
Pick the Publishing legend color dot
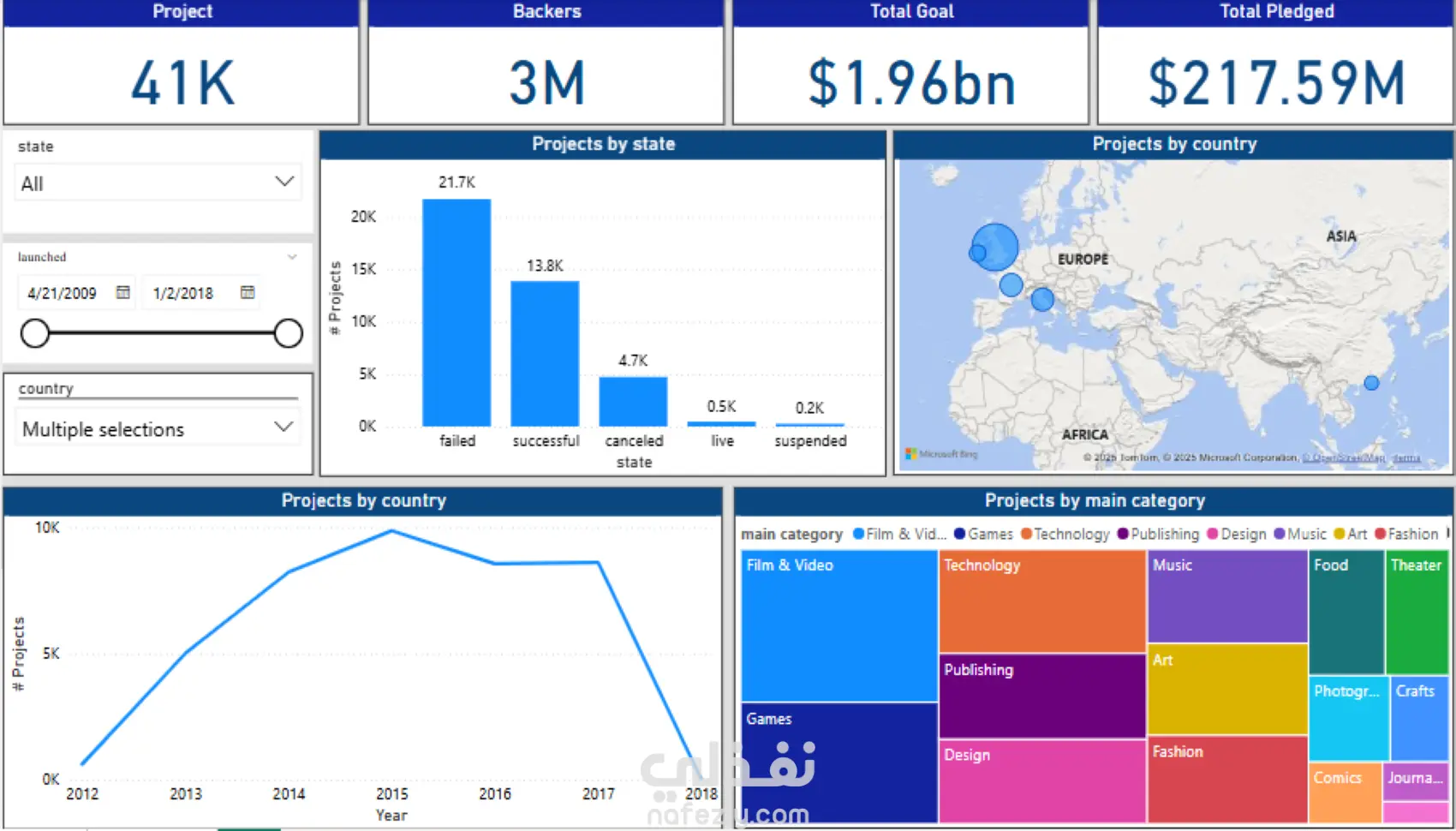(x=1123, y=534)
